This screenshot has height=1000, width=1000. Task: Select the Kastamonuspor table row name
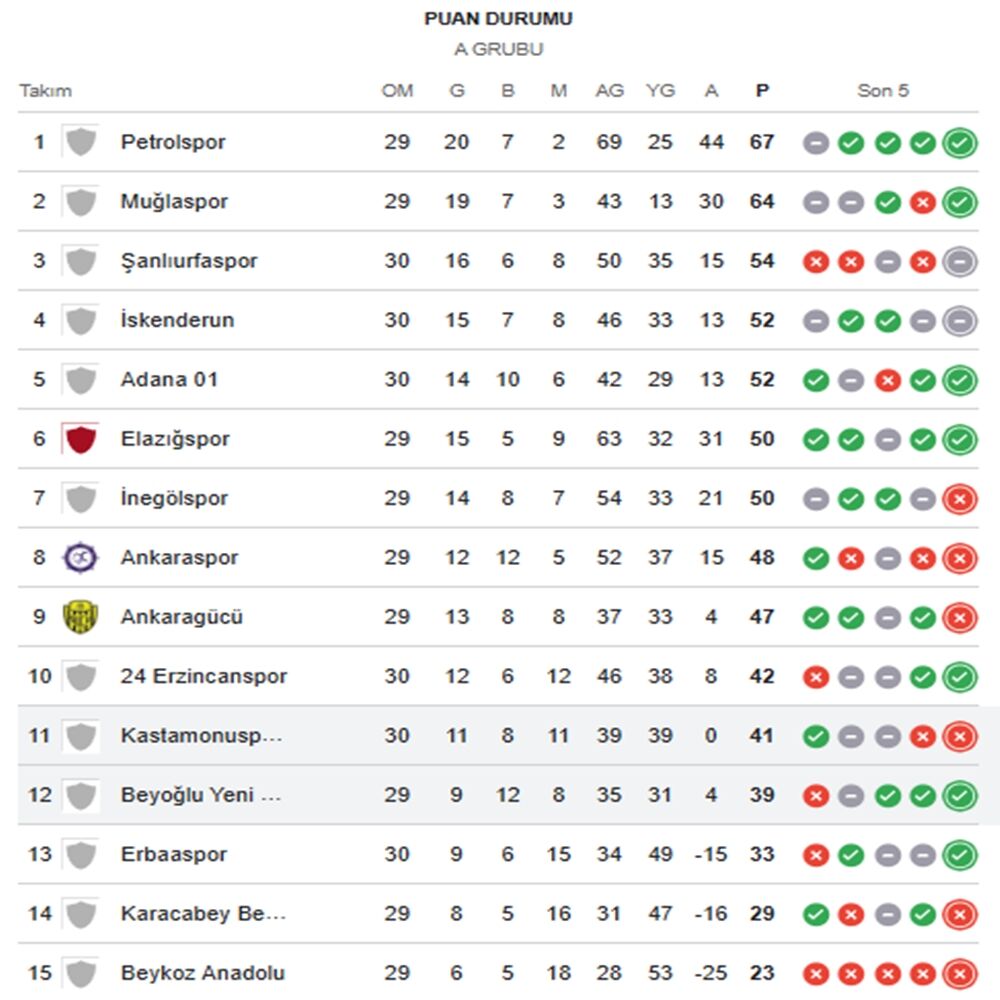pyautogui.click(x=201, y=736)
